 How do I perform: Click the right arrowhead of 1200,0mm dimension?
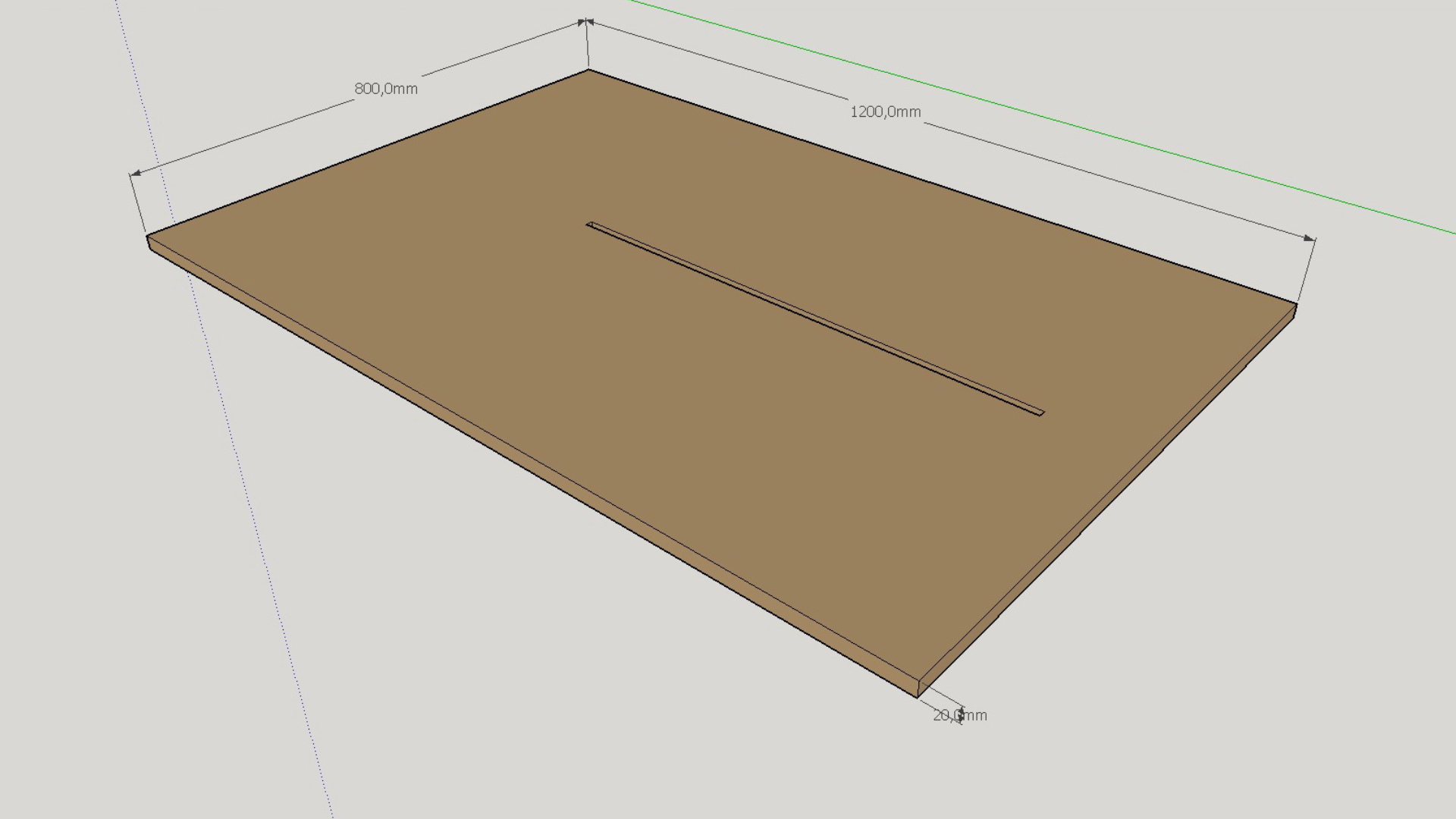click(x=1309, y=238)
